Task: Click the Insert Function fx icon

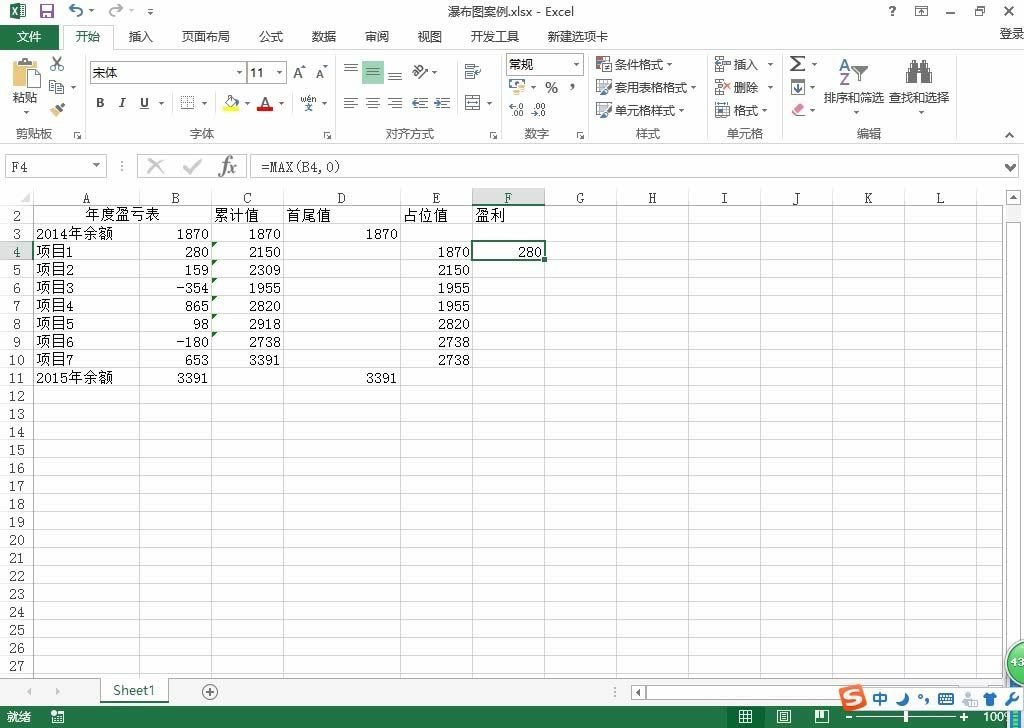Action: 227,166
